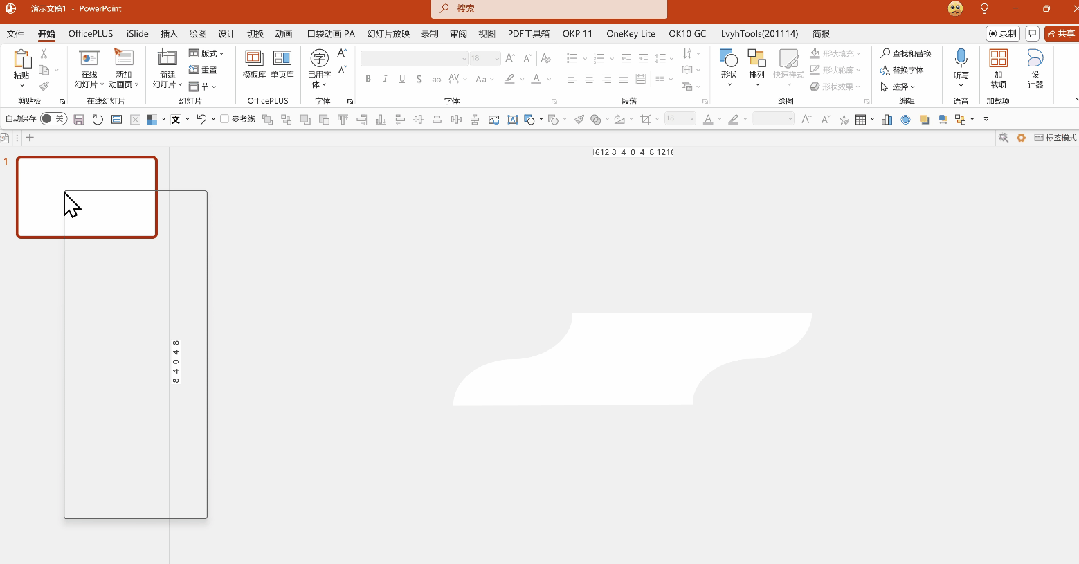Click the orange Share button
This screenshot has width=1079, height=564.
click(1060, 33)
